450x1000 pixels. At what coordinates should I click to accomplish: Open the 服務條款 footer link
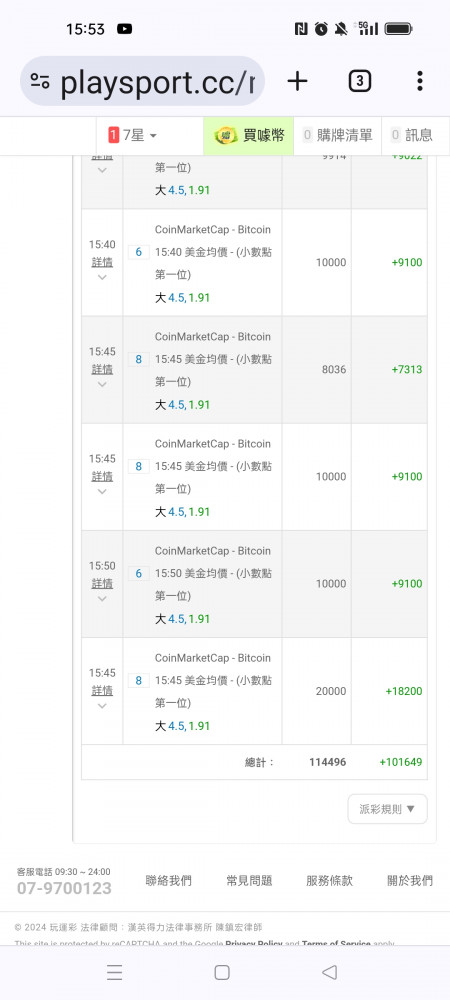coord(330,881)
